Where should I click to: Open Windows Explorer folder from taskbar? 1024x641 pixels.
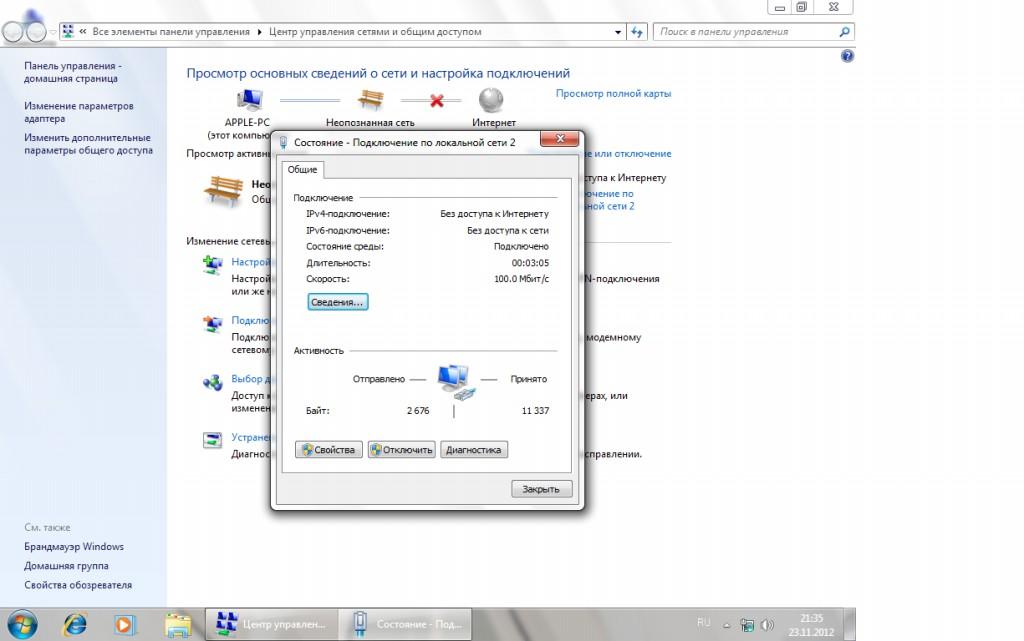tap(178, 625)
